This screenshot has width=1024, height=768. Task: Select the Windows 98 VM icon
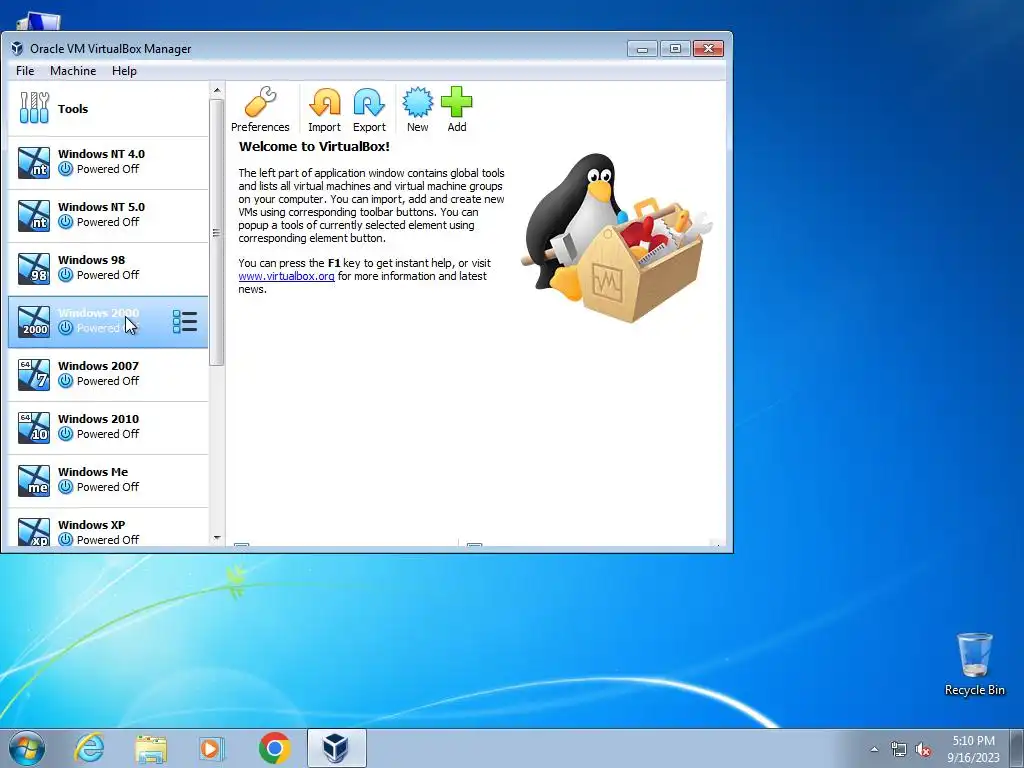[x=33, y=268]
